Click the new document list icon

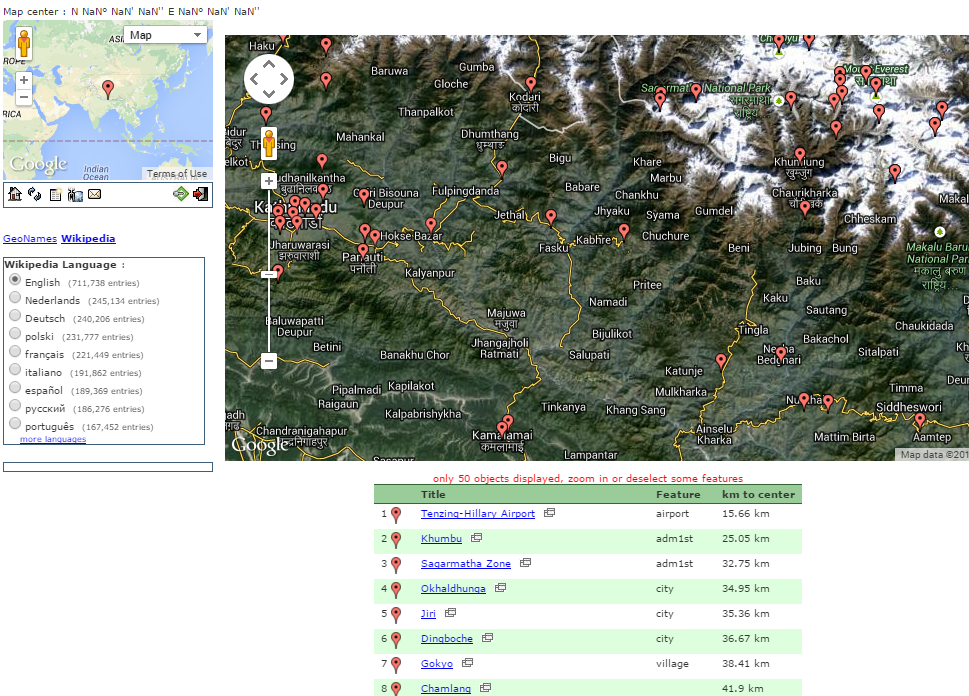click(56, 195)
